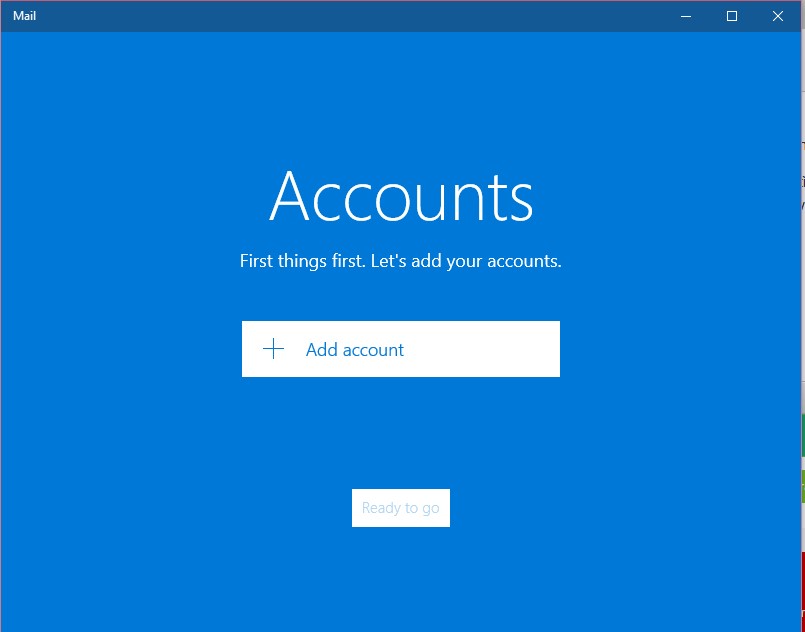Image resolution: width=805 pixels, height=632 pixels.
Task: Click the Add account button
Action: click(400, 349)
